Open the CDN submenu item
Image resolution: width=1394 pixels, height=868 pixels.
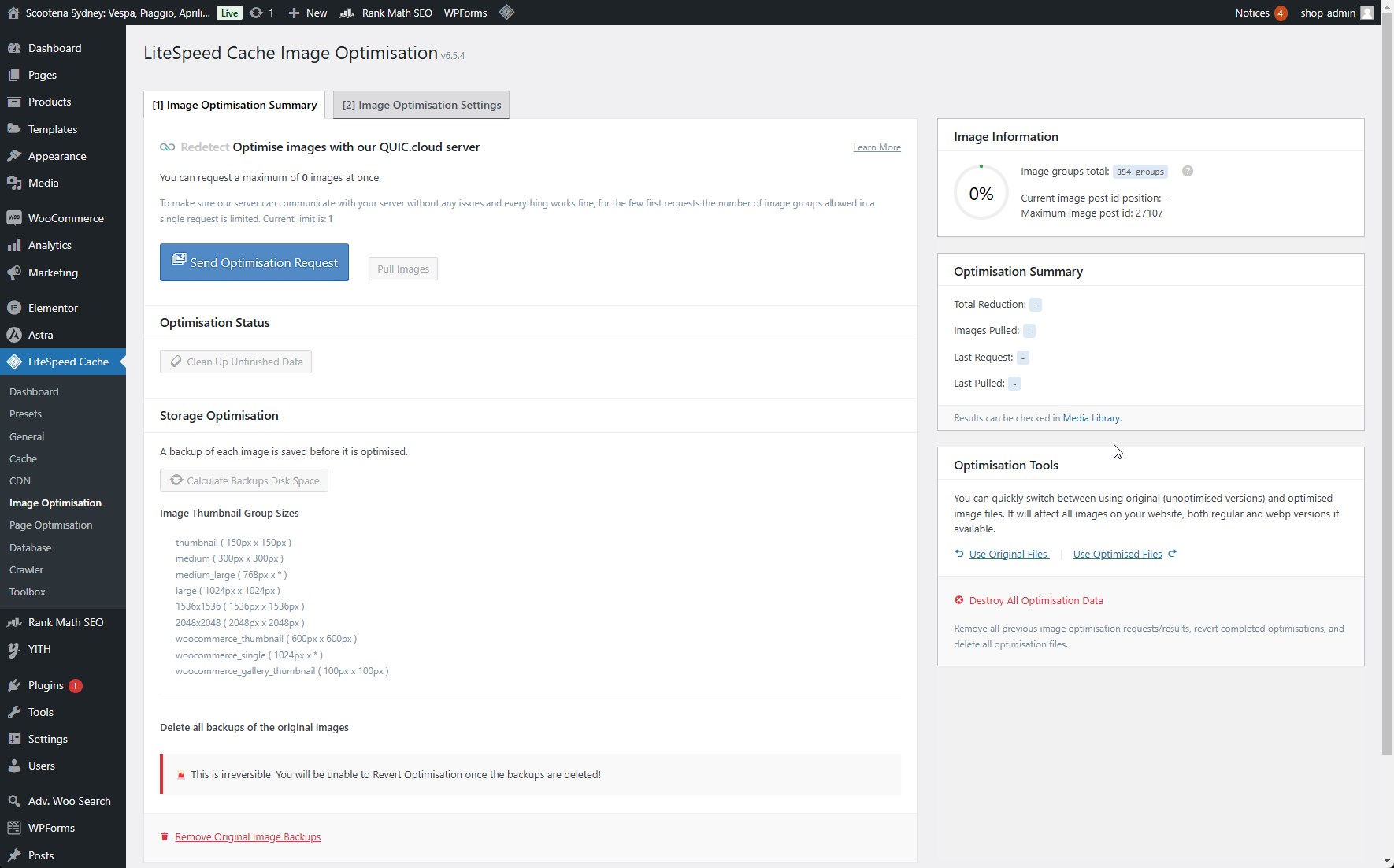(20, 480)
